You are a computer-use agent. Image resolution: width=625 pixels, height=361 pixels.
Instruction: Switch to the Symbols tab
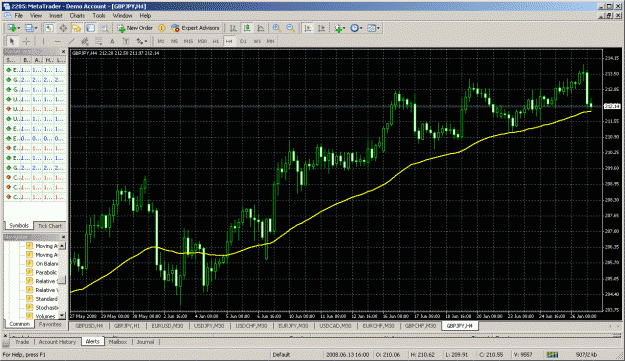click(19, 226)
